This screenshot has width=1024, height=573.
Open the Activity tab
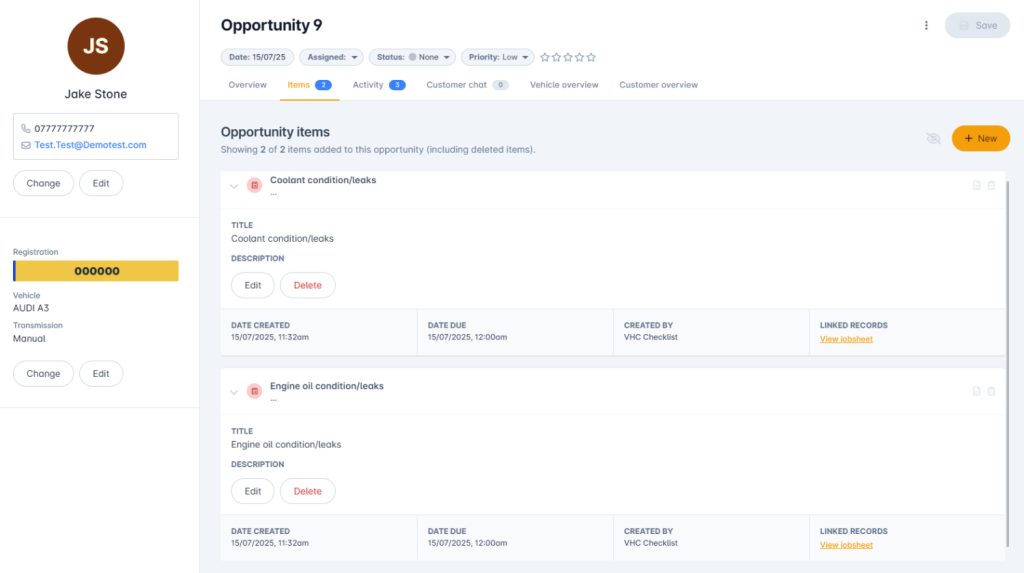pyautogui.click(x=379, y=85)
